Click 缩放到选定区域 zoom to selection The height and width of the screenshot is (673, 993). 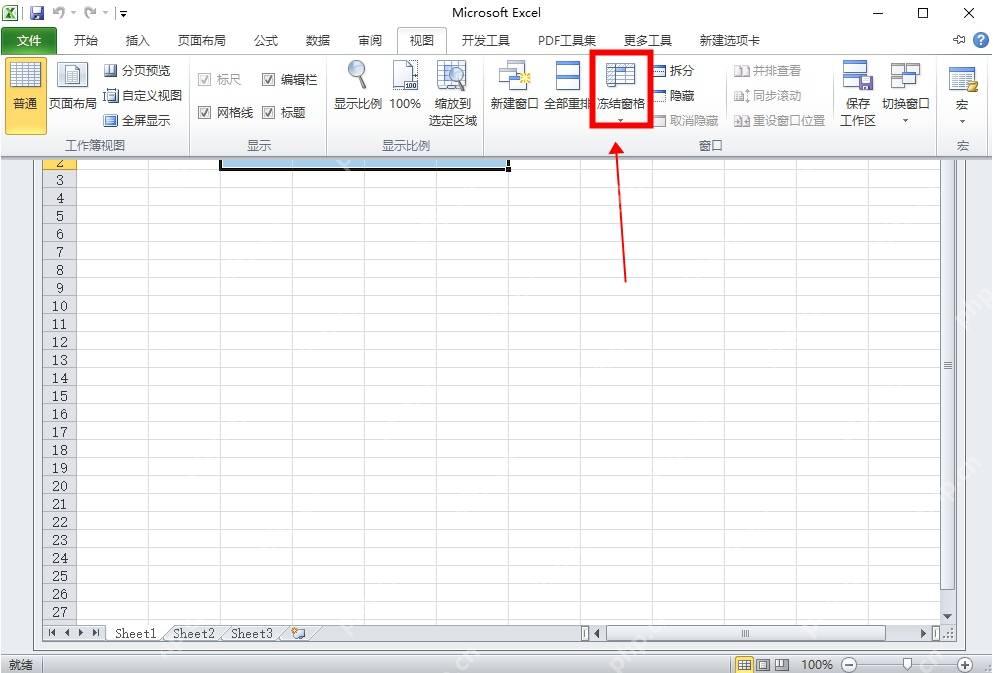tap(452, 94)
